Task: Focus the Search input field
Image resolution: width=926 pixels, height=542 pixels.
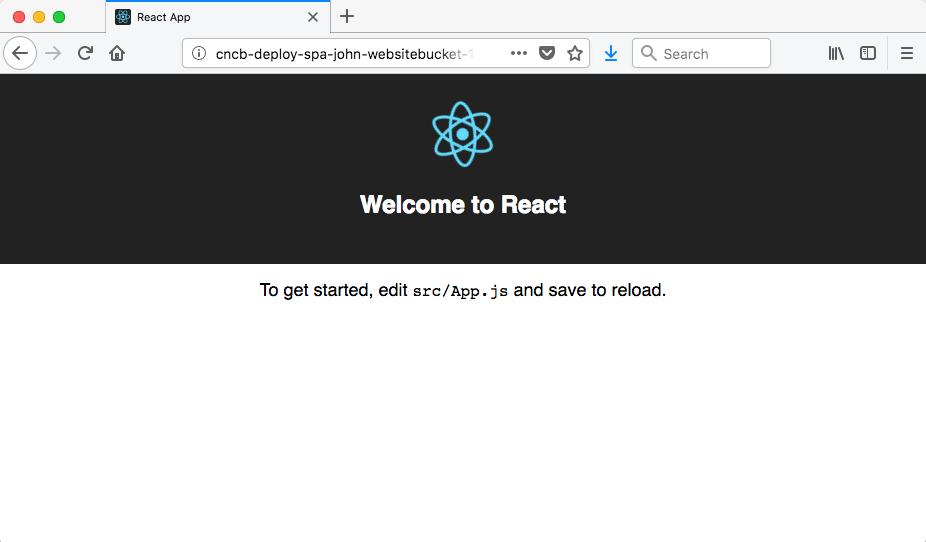Action: pos(701,53)
